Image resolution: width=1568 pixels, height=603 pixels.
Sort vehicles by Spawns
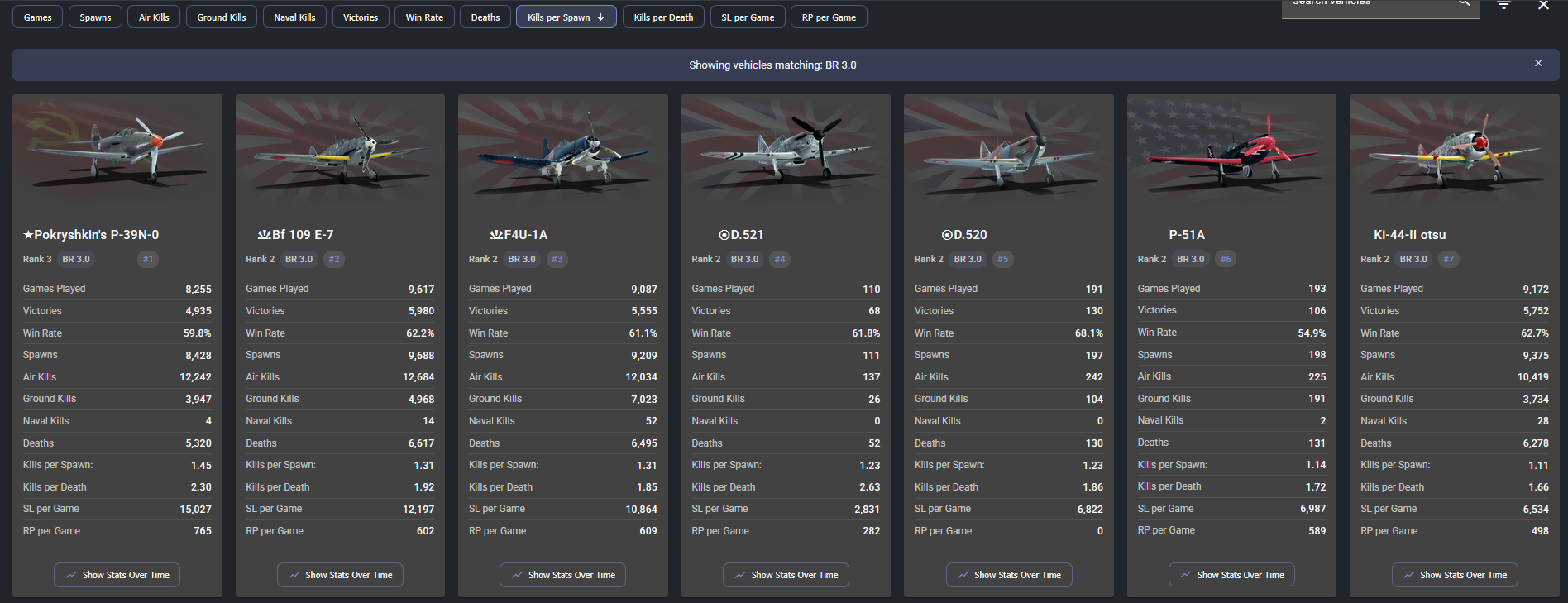click(95, 17)
